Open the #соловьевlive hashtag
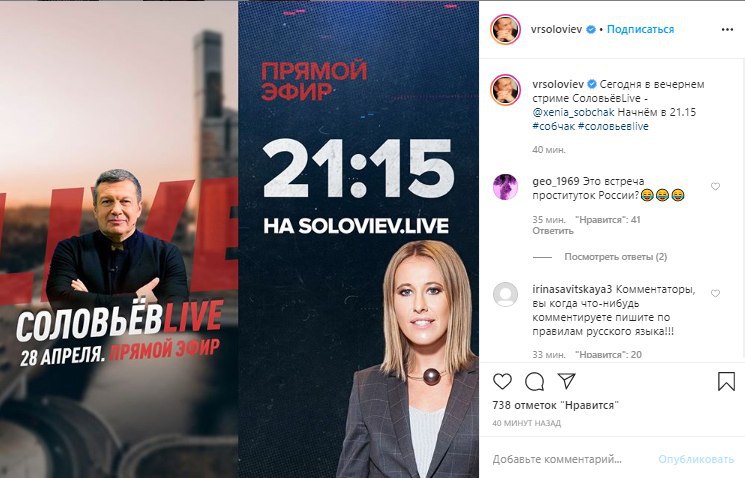745x478 pixels. [x=613, y=126]
